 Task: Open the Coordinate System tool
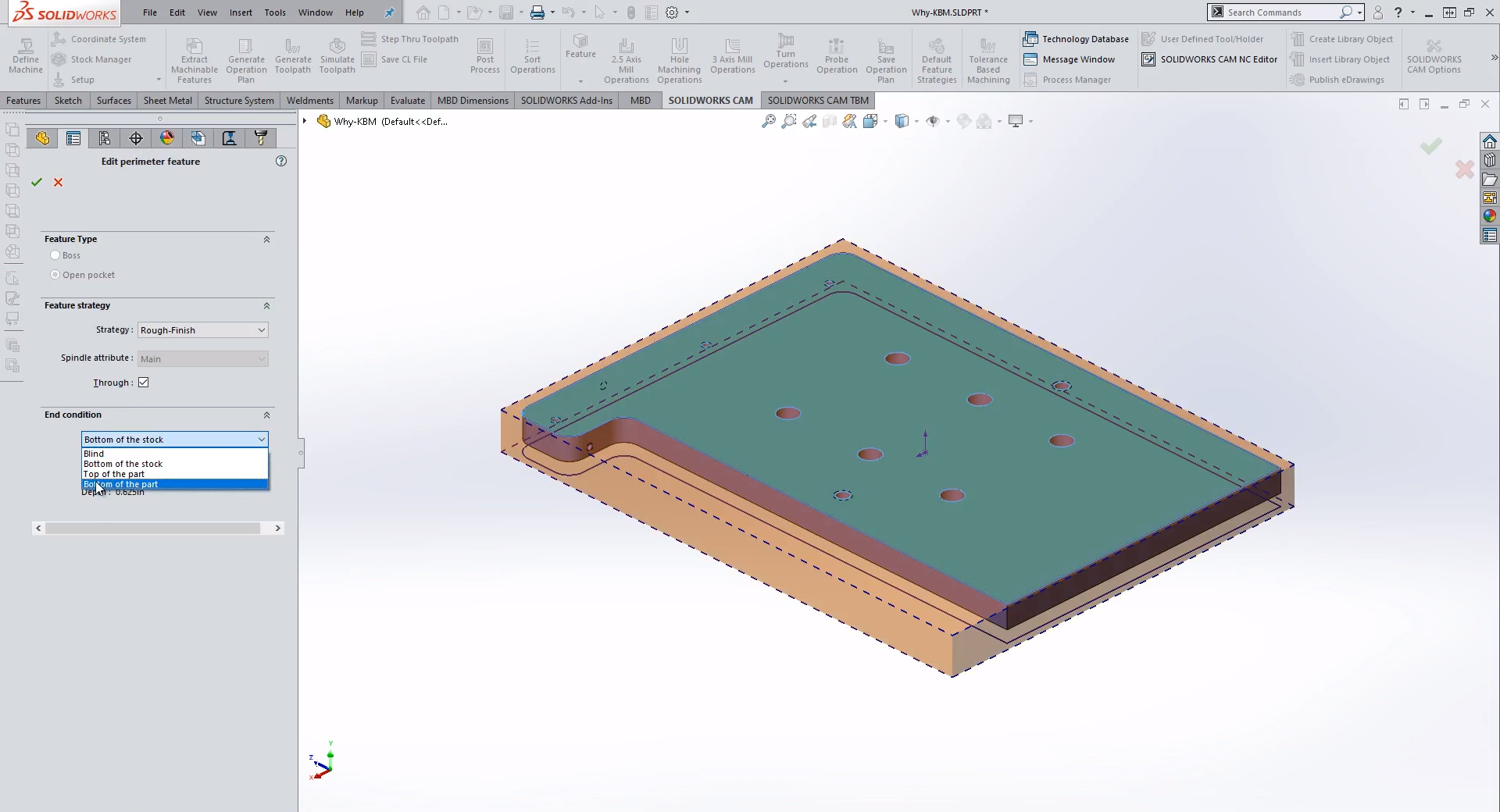pos(99,39)
